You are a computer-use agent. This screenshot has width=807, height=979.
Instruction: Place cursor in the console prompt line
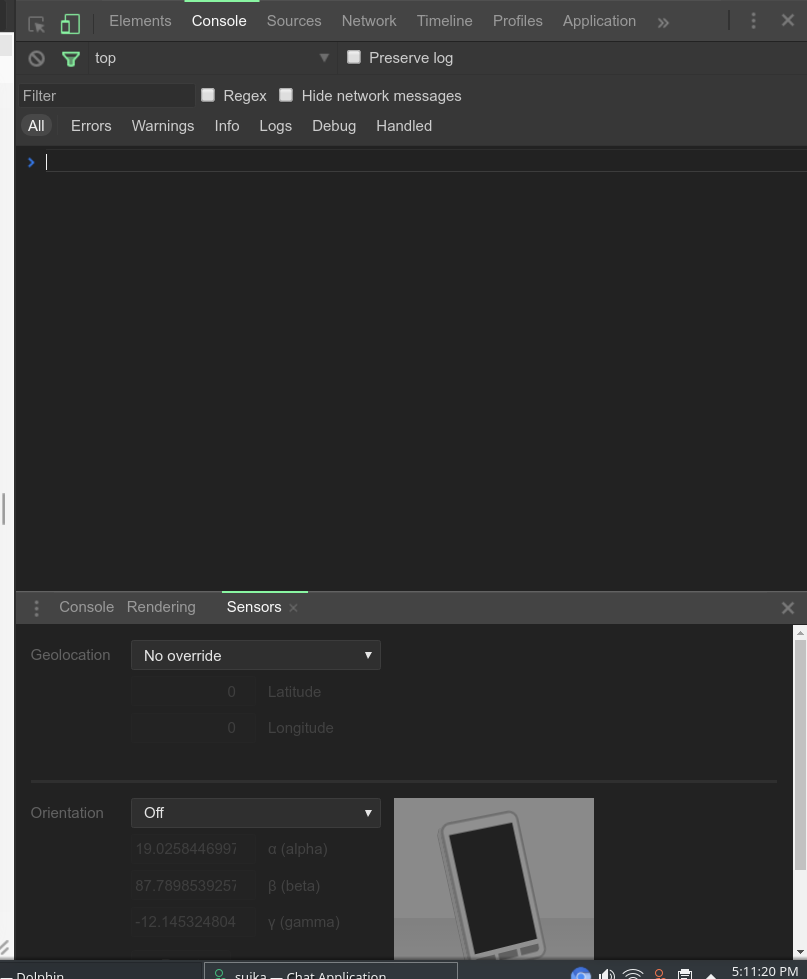point(424,162)
